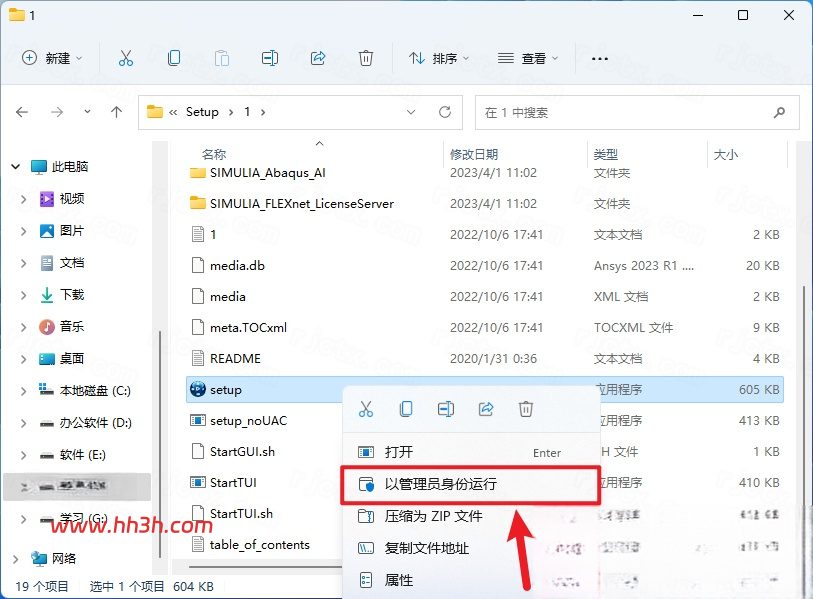Select the table_of_contents file
This screenshot has height=599, width=813.
[x=259, y=545]
